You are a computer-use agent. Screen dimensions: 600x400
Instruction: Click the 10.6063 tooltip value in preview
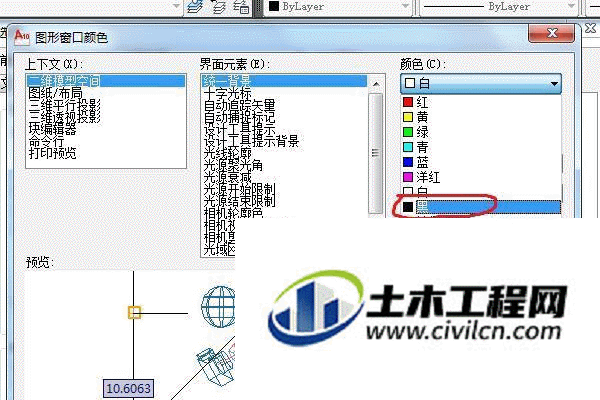tap(129, 389)
